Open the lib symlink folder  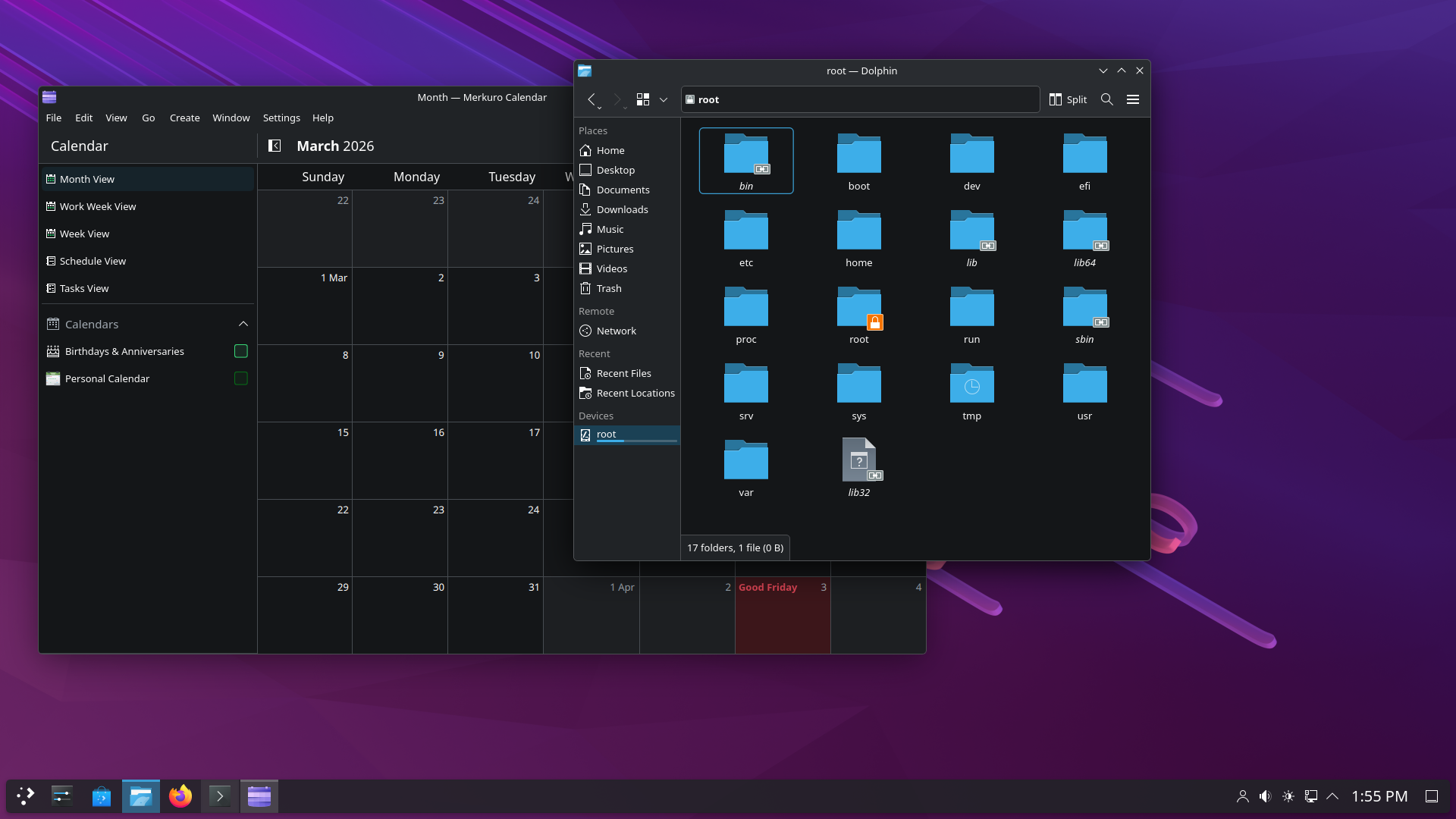(971, 237)
